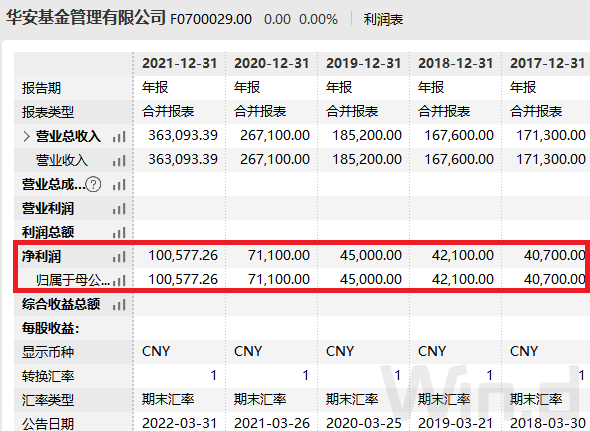This screenshot has width=590, height=431.
Task: Open chart icon for 综合收益总额 row
Action: tap(119, 305)
